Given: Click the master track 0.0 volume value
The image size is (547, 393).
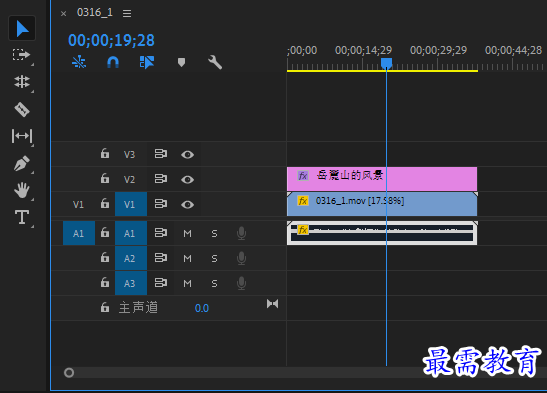Looking at the screenshot, I should [202, 308].
